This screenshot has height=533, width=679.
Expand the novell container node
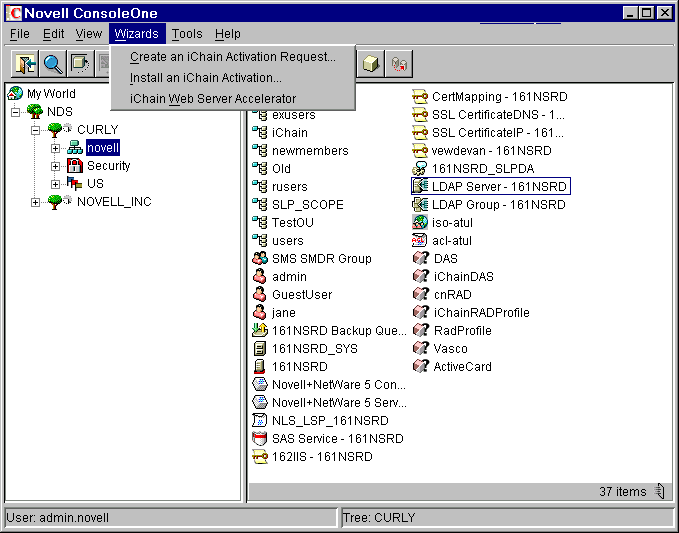(55, 148)
